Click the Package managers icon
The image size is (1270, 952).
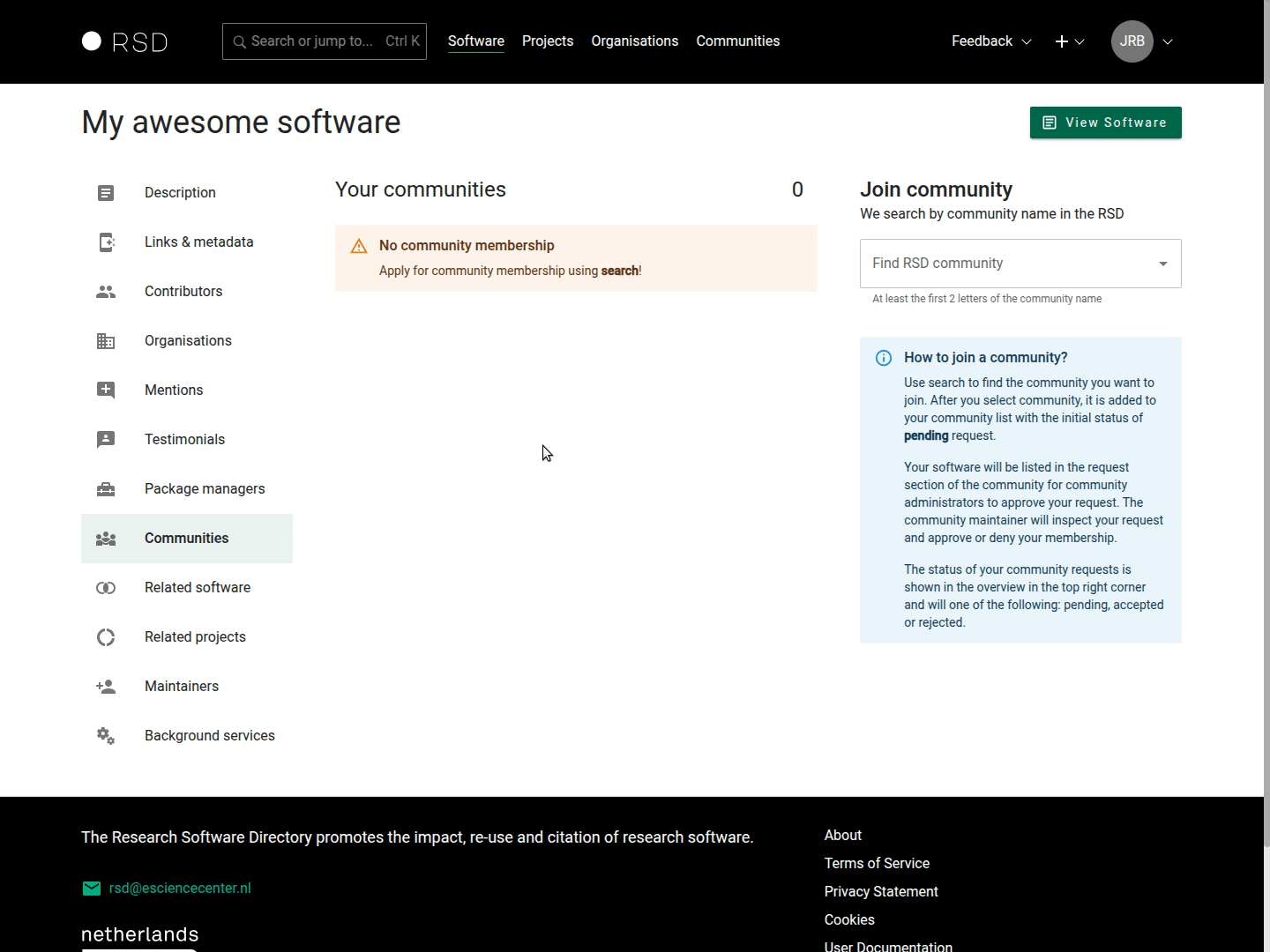point(106,489)
